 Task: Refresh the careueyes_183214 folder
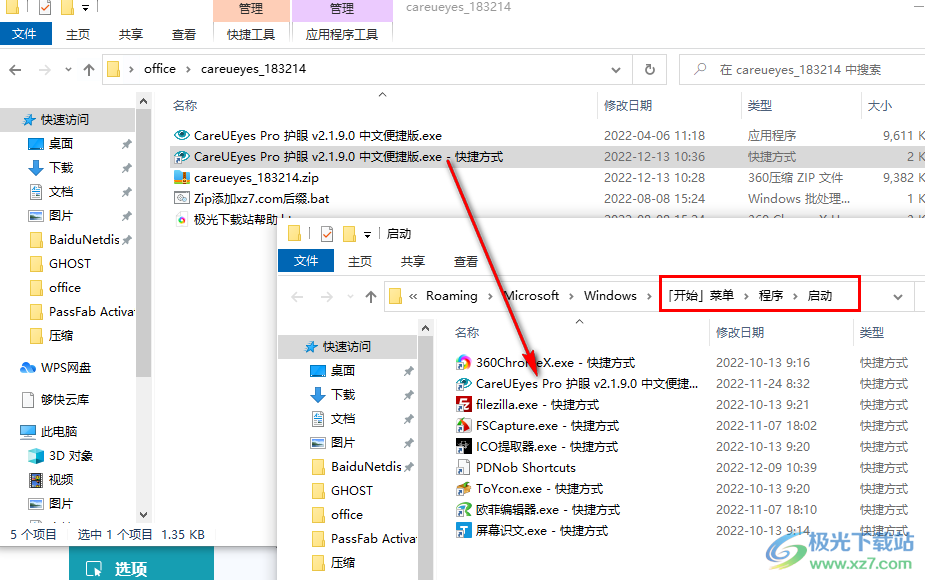click(x=650, y=70)
